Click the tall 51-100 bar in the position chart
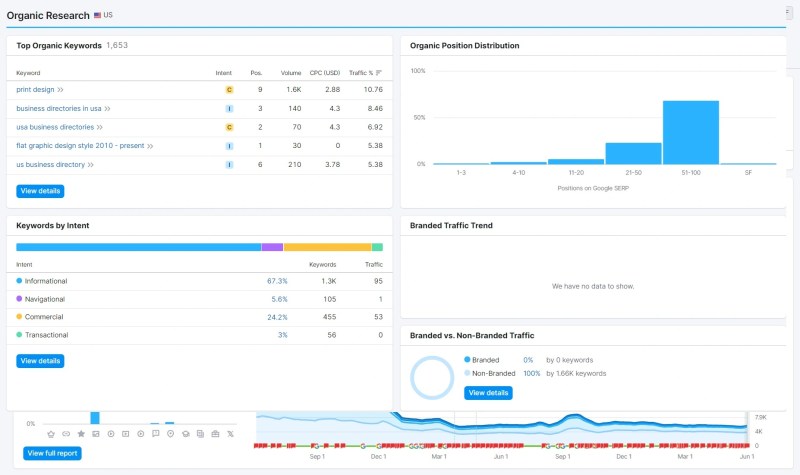The height and width of the screenshot is (475, 800). click(x=691, y=133)
